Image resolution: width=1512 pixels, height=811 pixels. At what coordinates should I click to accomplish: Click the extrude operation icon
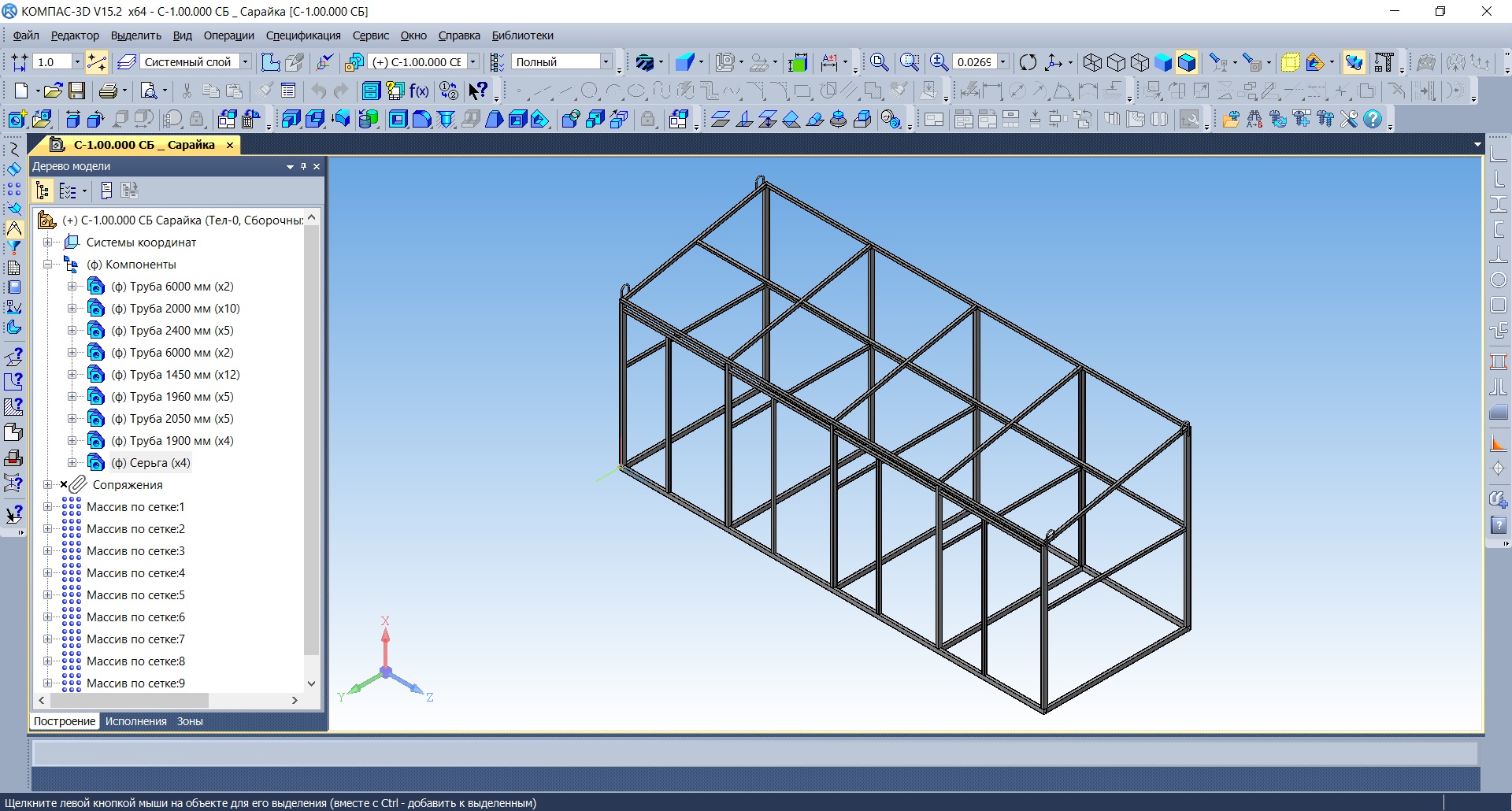(x=291, y=120)
